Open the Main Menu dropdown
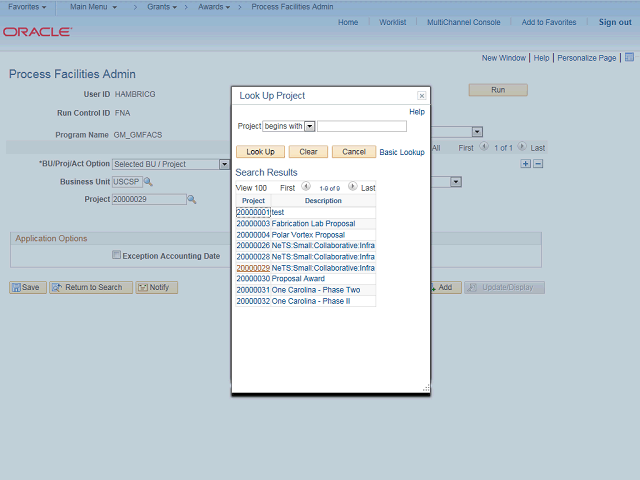Screen dimensions: 640x480 [x=93, y=7]
